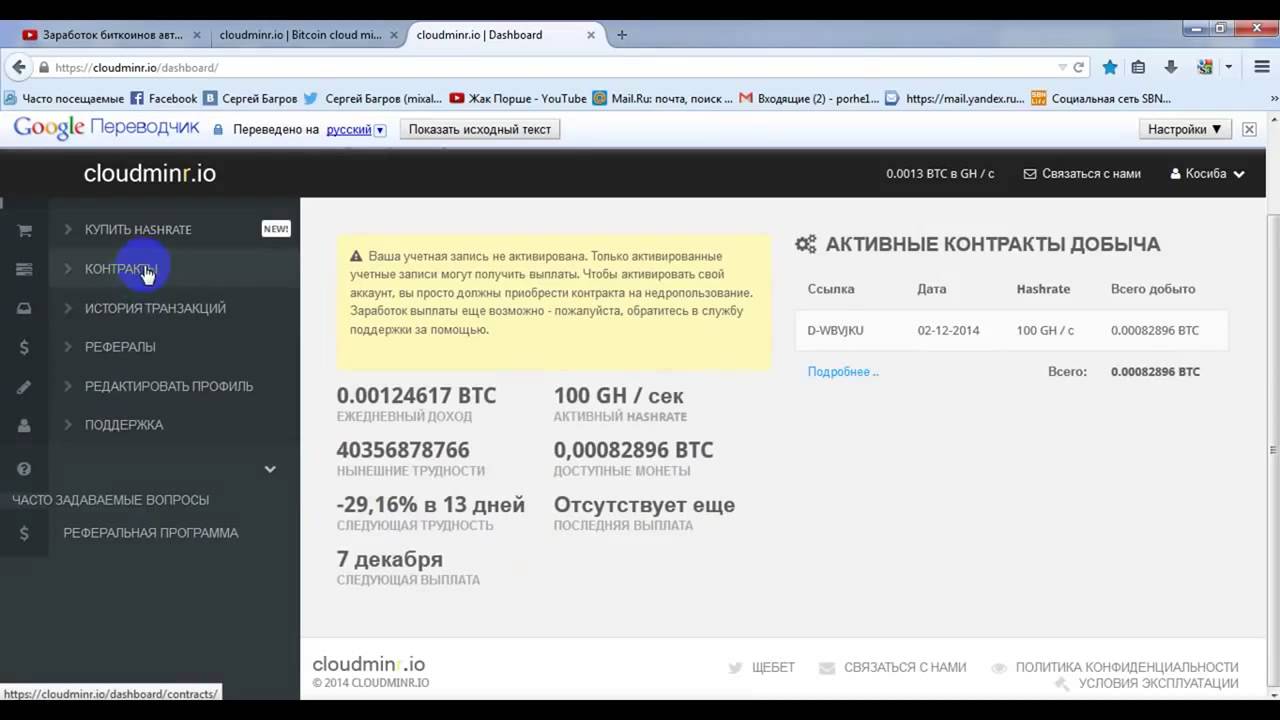Click the Щебет footer link
The image size is (1280, 720).
773,668
